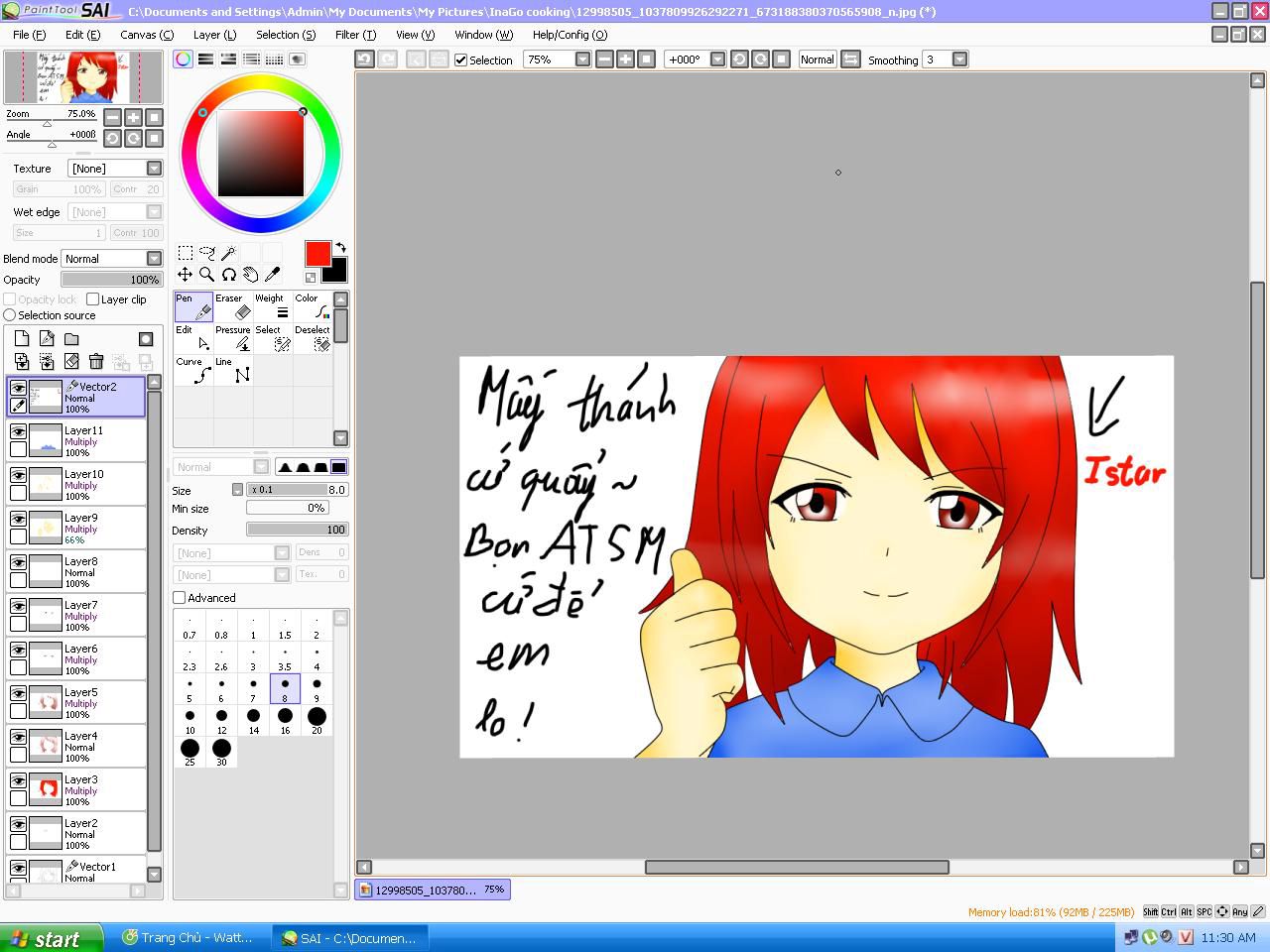1270x952 pixels.
Task: Select the Weight tool
Action: (x=273, y=306)
